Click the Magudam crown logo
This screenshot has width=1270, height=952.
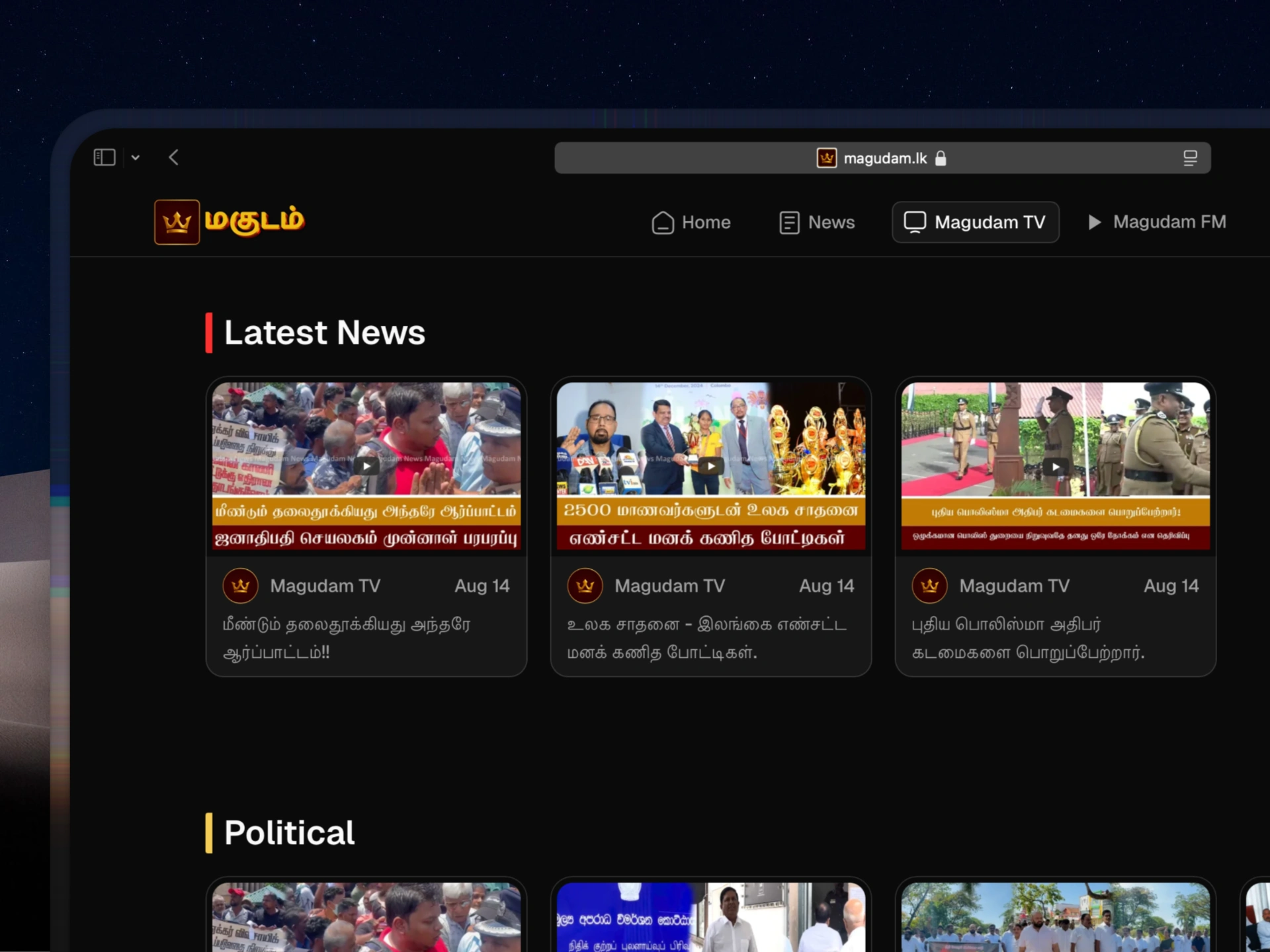[x=177, y=222]
